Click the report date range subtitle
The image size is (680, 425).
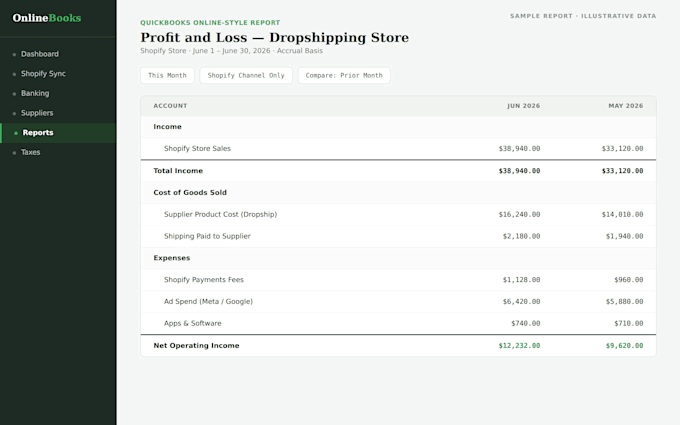(x=232, y=51)
